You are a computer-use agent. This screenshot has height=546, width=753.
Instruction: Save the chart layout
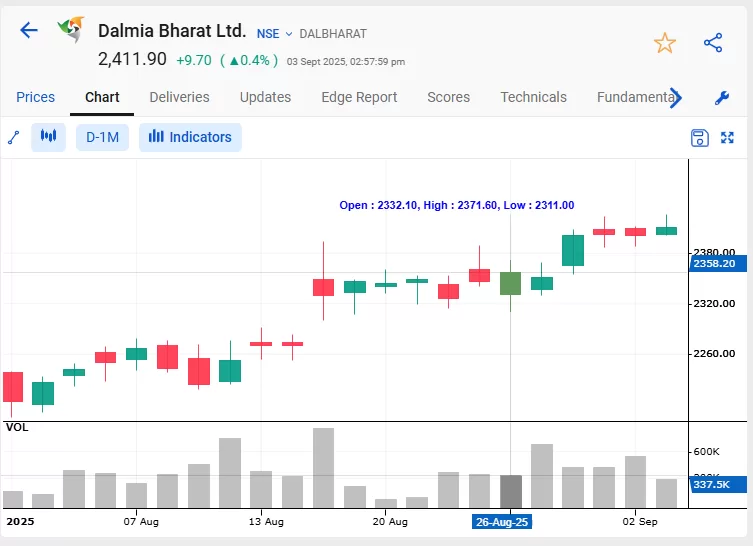[x=700, y=138]
